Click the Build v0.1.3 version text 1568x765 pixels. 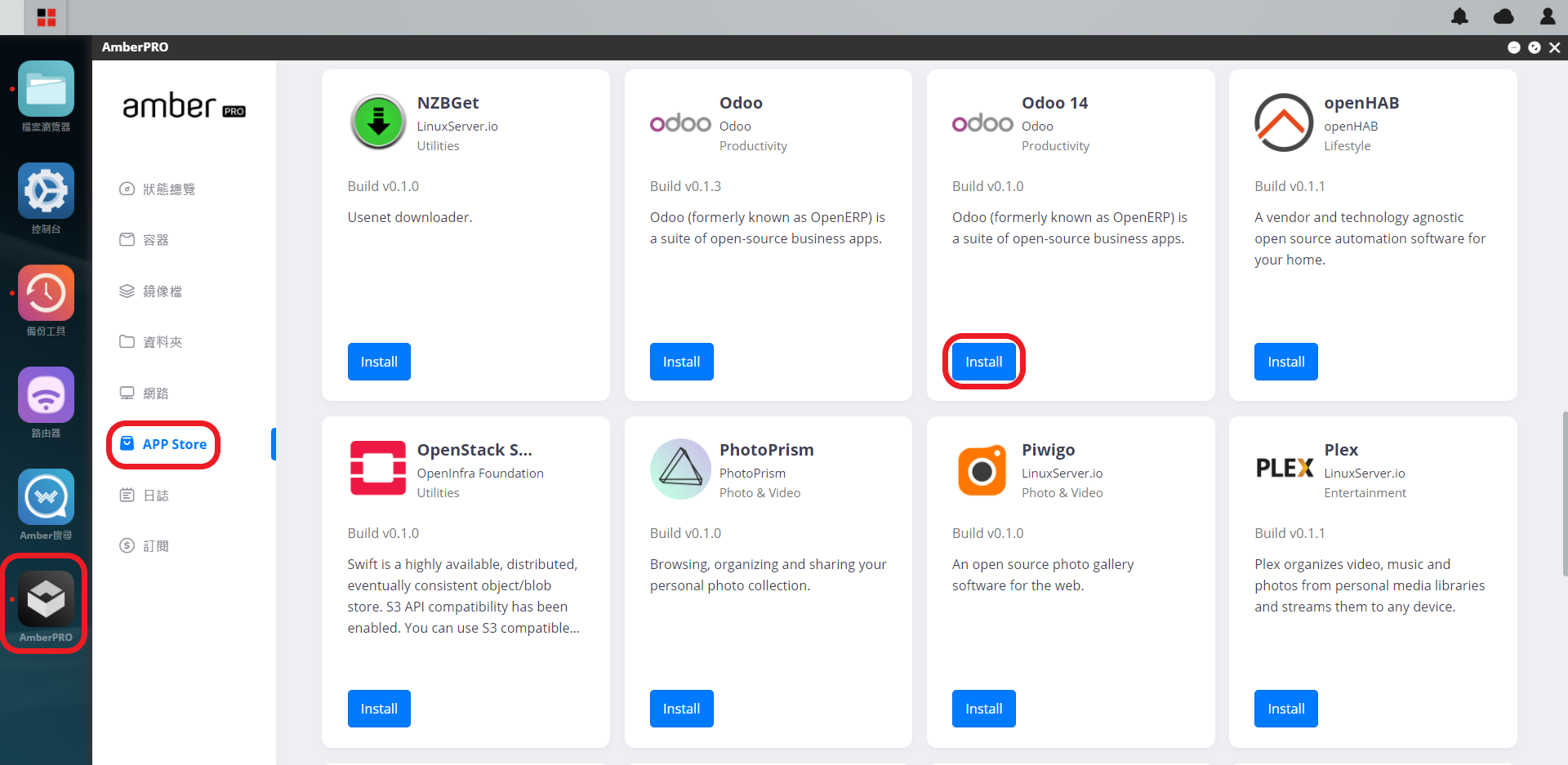pyautogui.click(x=685, y=186)
